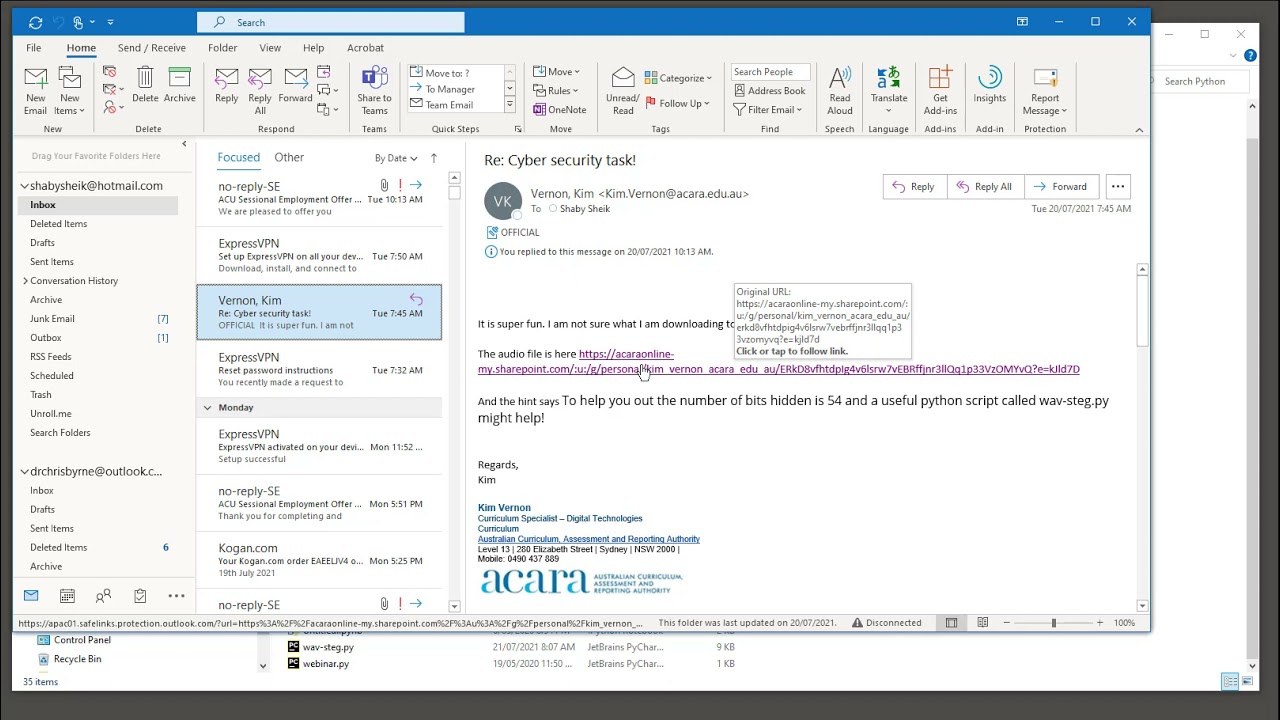Archive the selected message via ribbon

[x=180, y=85]
